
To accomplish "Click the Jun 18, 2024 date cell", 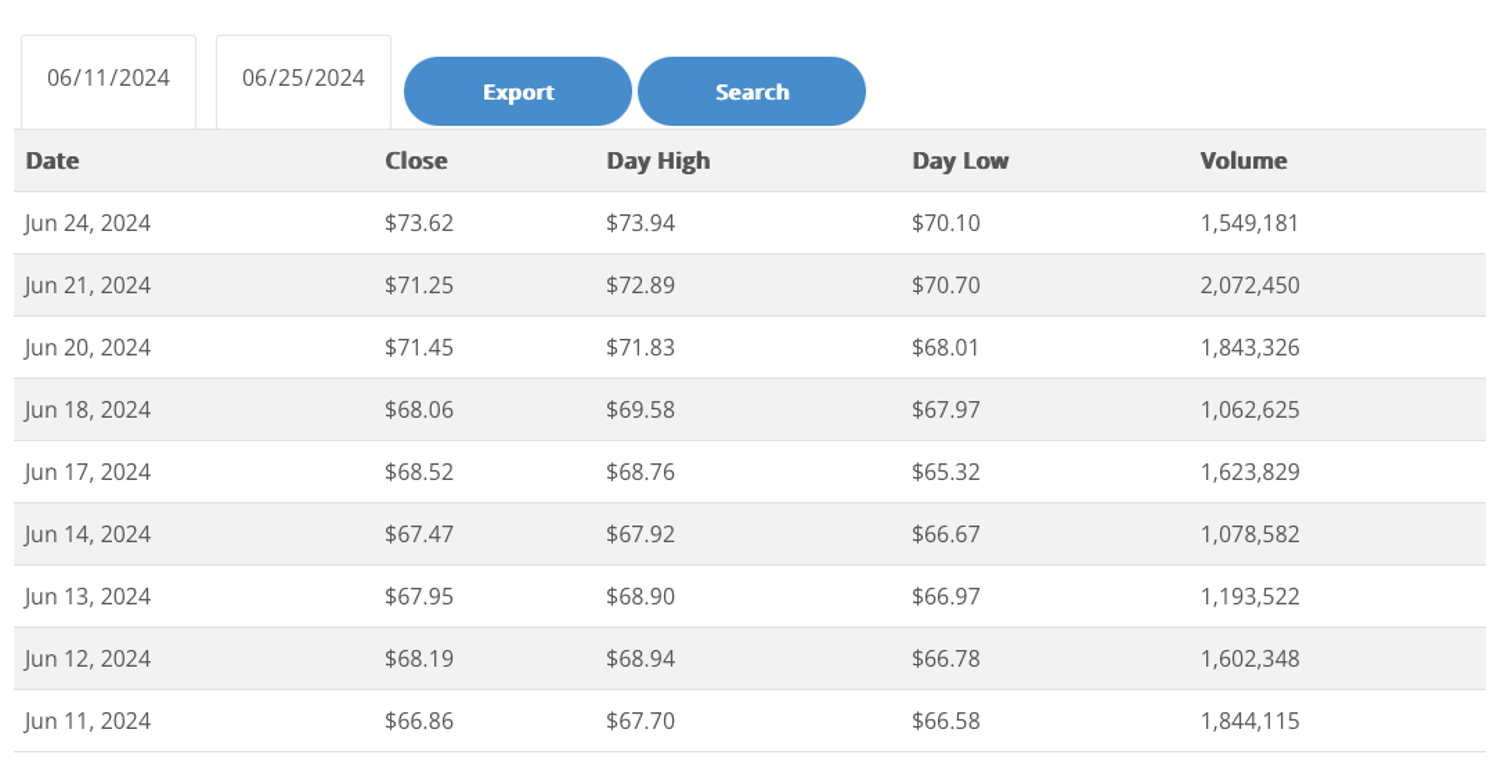I will tap(88, 410).
